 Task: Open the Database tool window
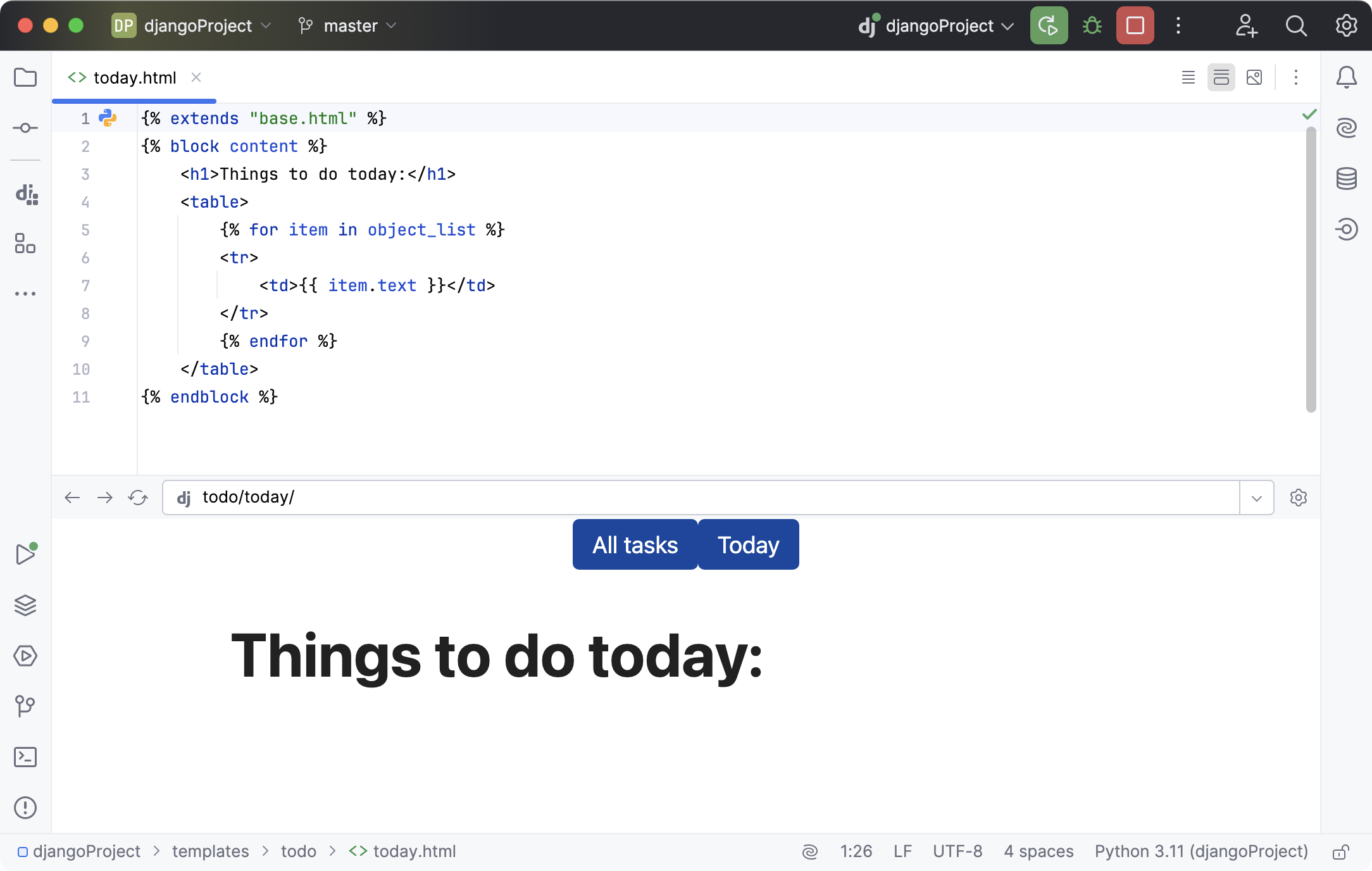tap(1347, 178)
